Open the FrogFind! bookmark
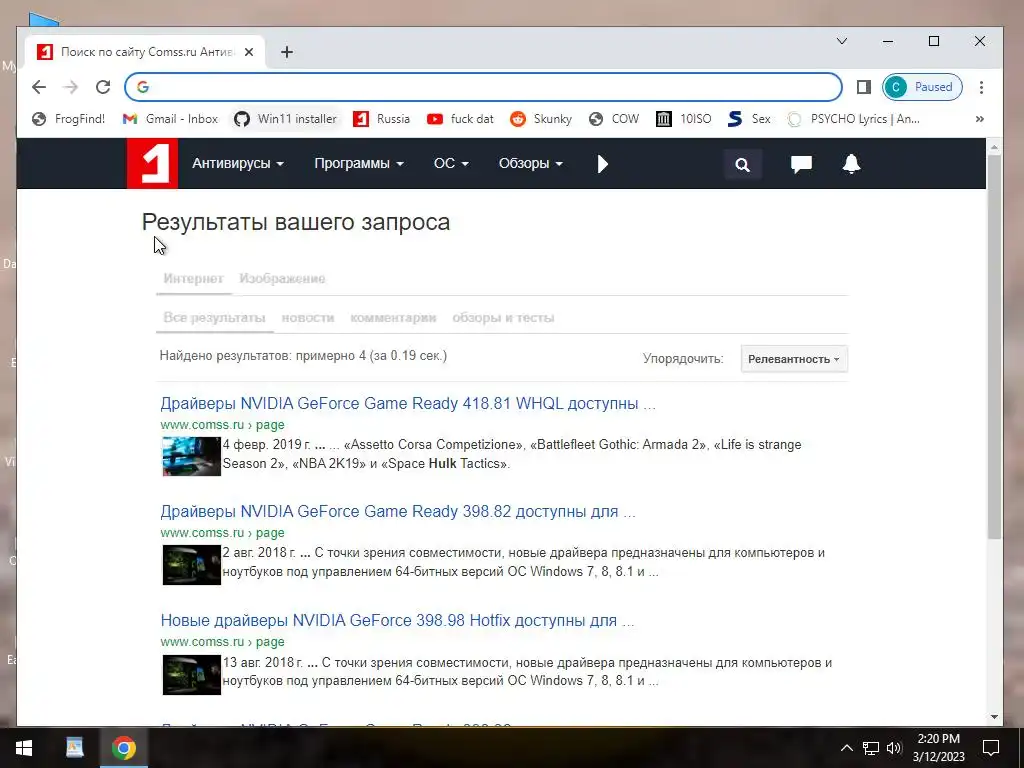 pos(69,119)
